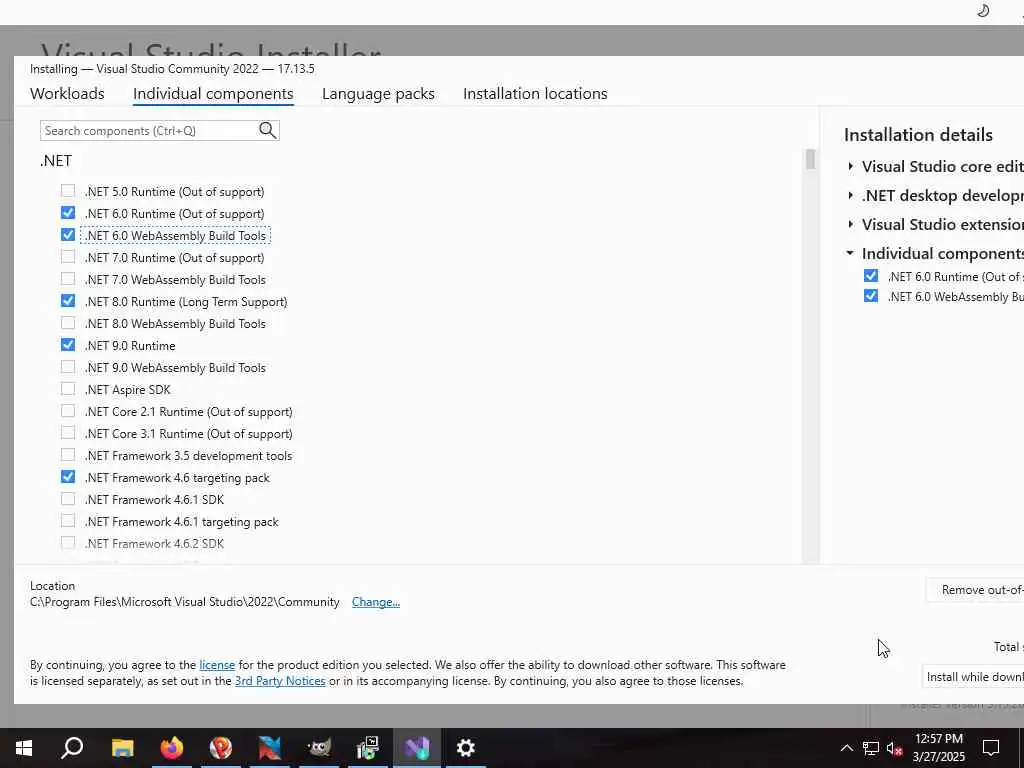1024x768 pixels.
Task: Expand Visual Studio core editor details
Action: (x=850, y=167)
